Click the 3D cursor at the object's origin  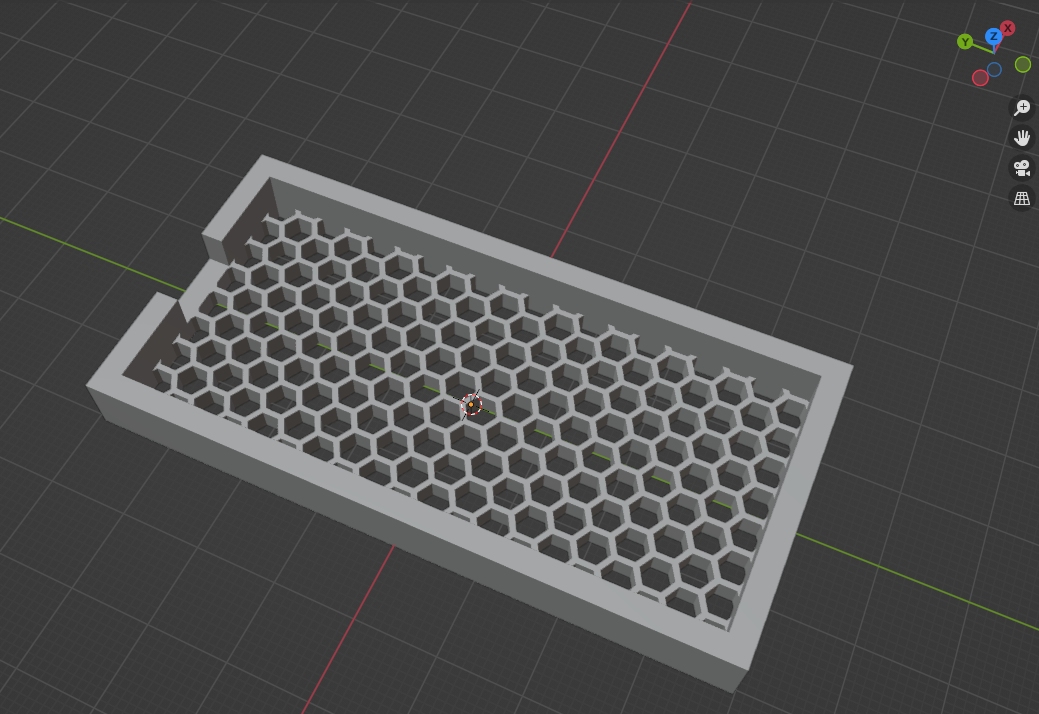pos(471,404)
